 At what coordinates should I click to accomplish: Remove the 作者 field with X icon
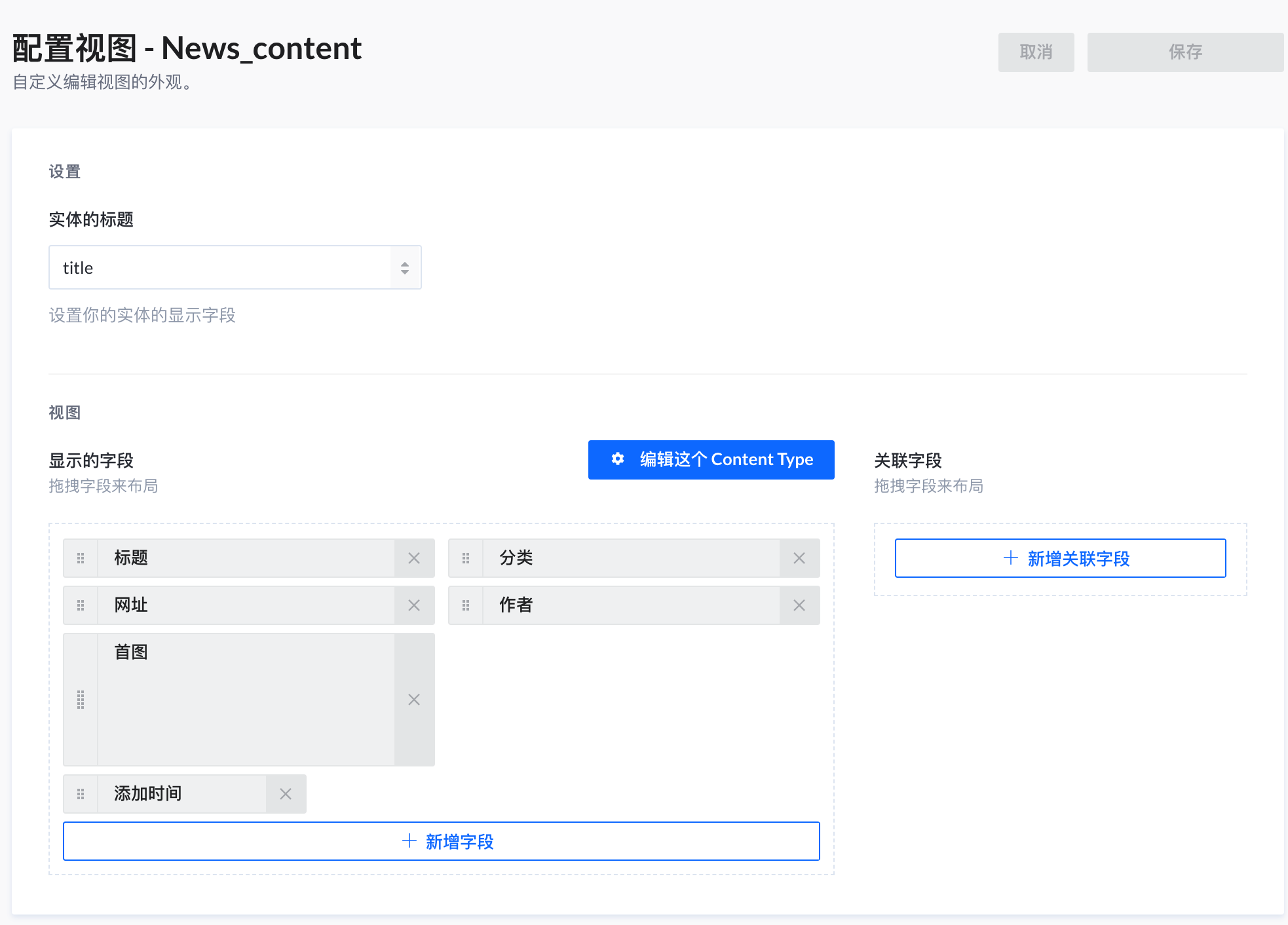(x=799, y=605)
